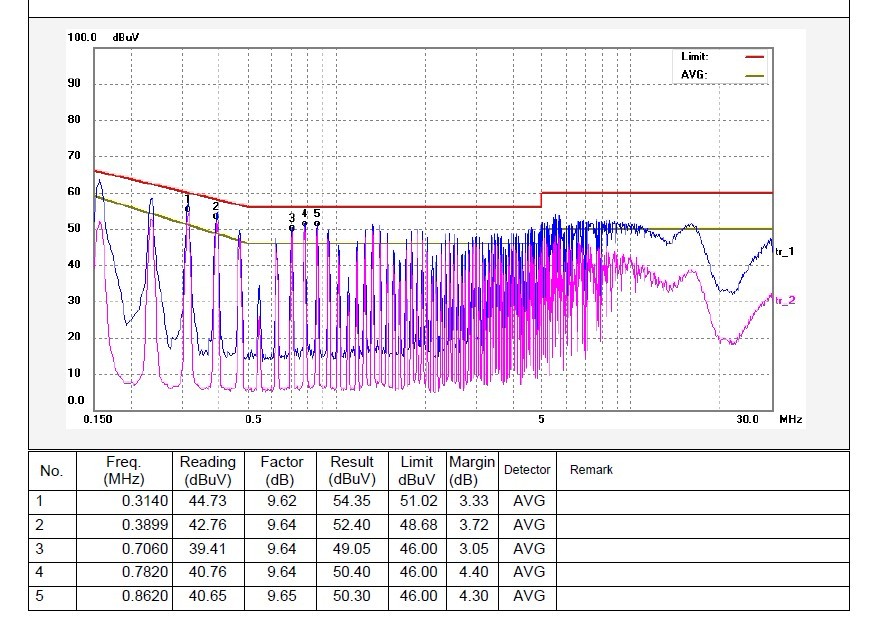
Task: Click margin value 3.05
Action: coord(474,549)
